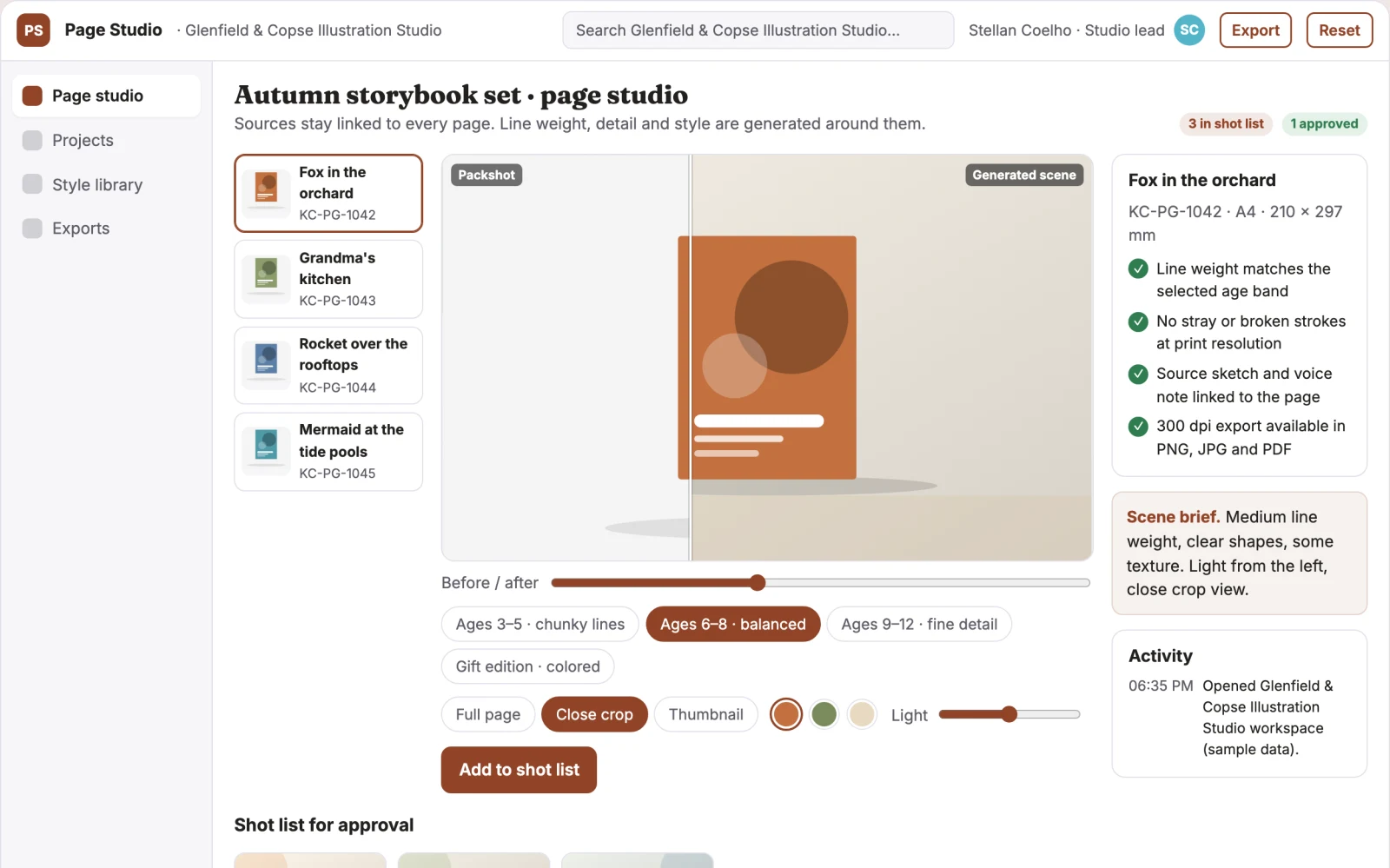This screenshot has width=1390, height=868.
Task: Click the Projects sidebar icon
Action: 32,141
